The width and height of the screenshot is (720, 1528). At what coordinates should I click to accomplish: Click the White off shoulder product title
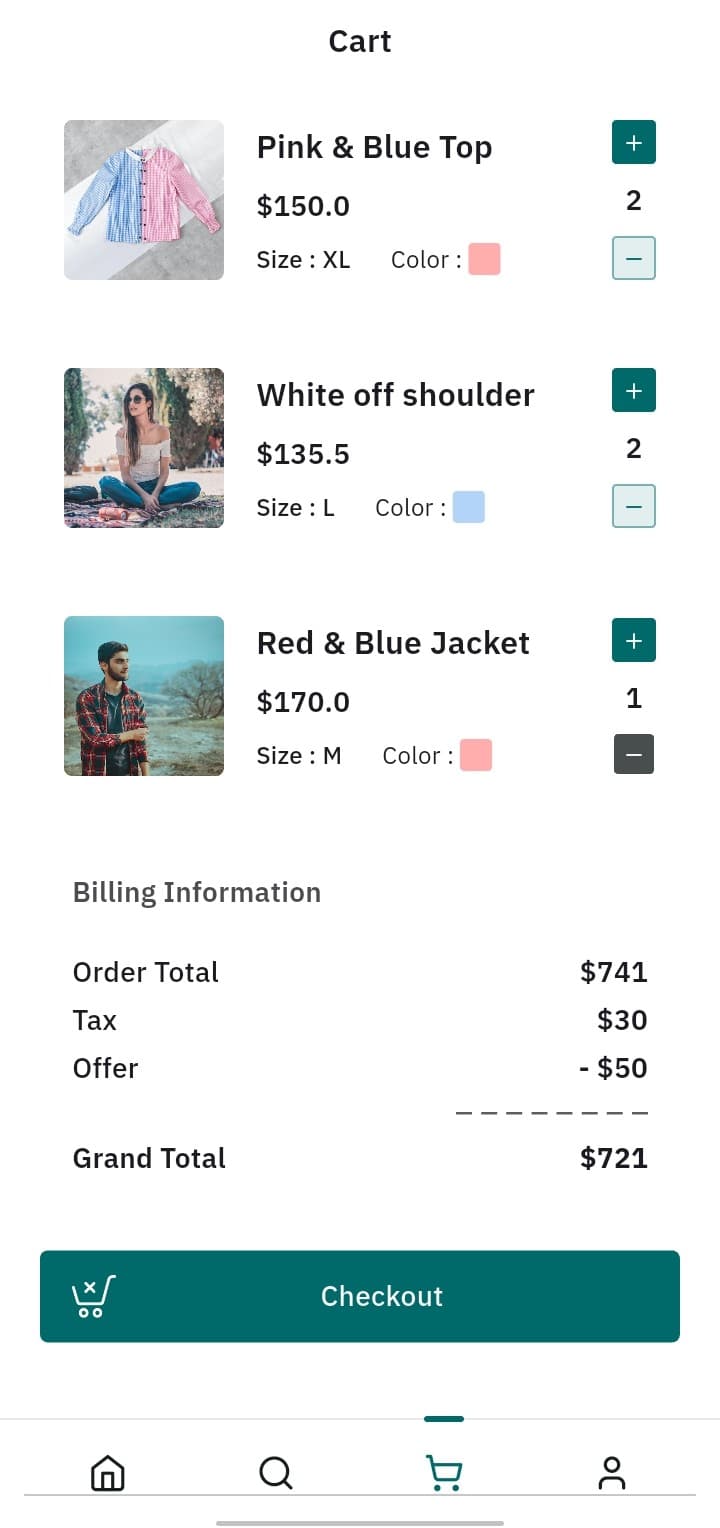click(395, 395)
